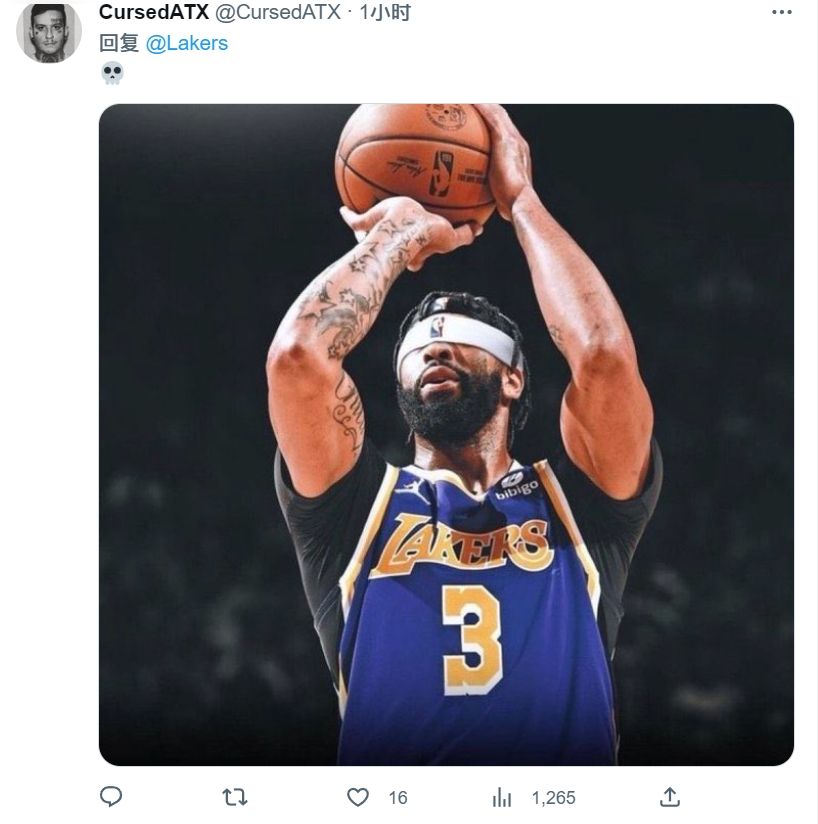Open CursedATX's profile avatar picture

[x=48, y=33]
